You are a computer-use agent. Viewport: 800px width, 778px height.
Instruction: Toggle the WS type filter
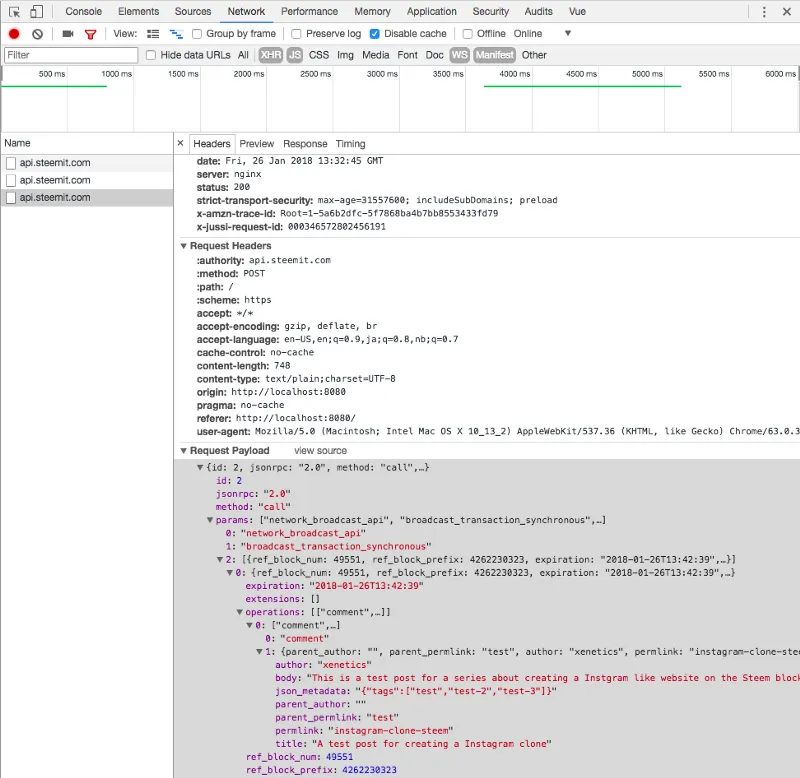[x=460, y=55]
